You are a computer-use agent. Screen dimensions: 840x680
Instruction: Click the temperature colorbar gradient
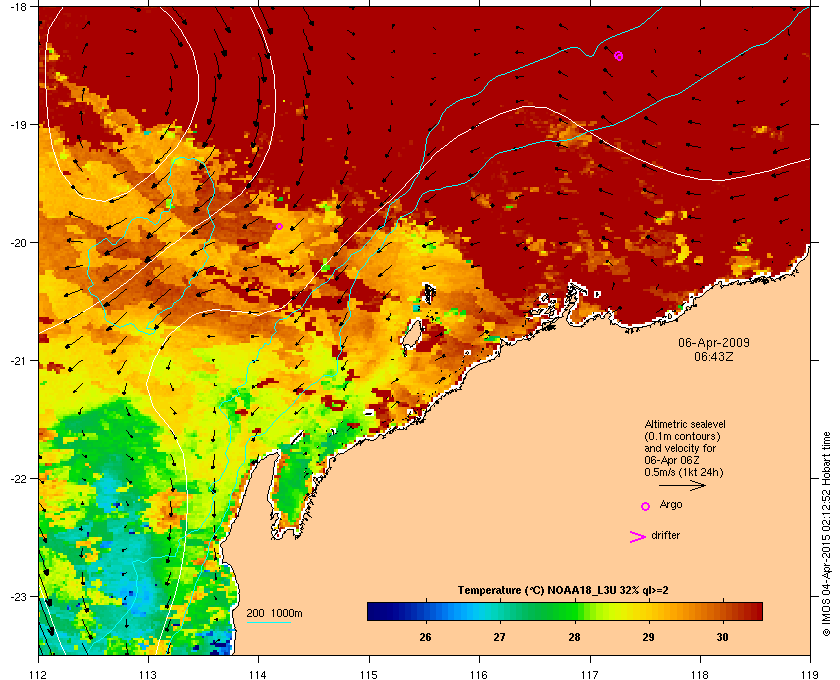(565, 611)
